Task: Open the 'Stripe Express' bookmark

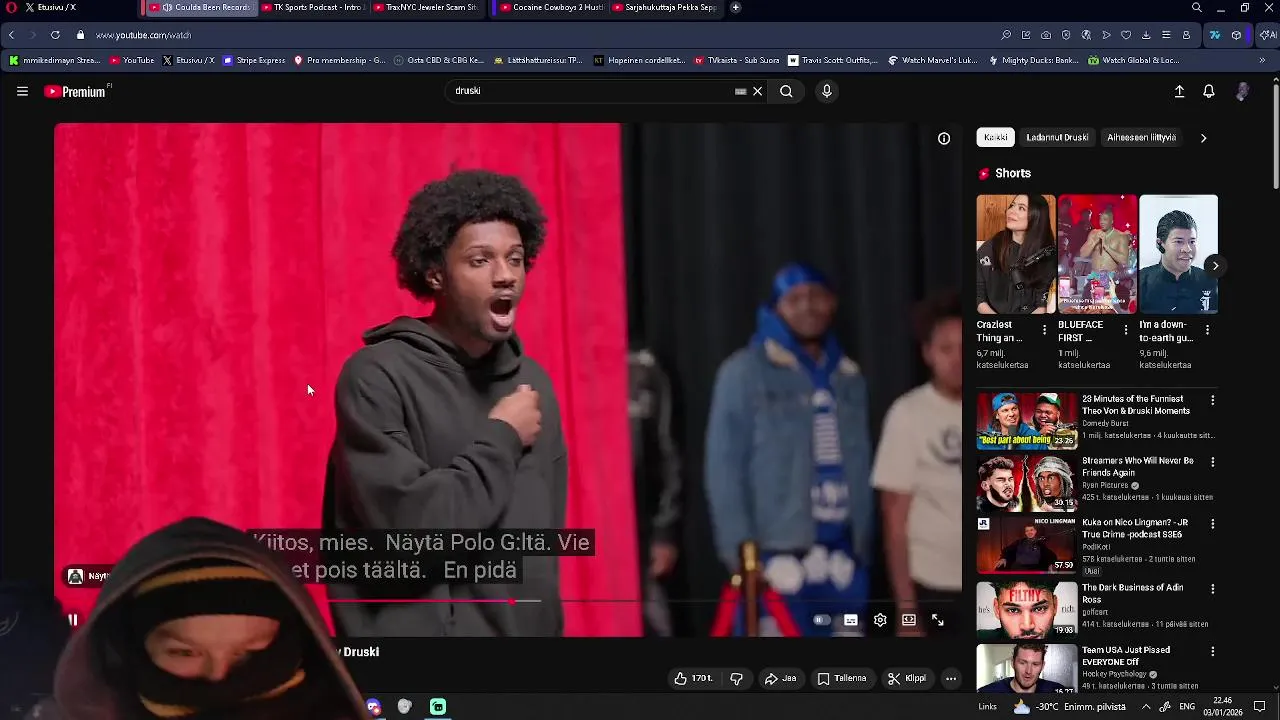Action: (254, 60)
